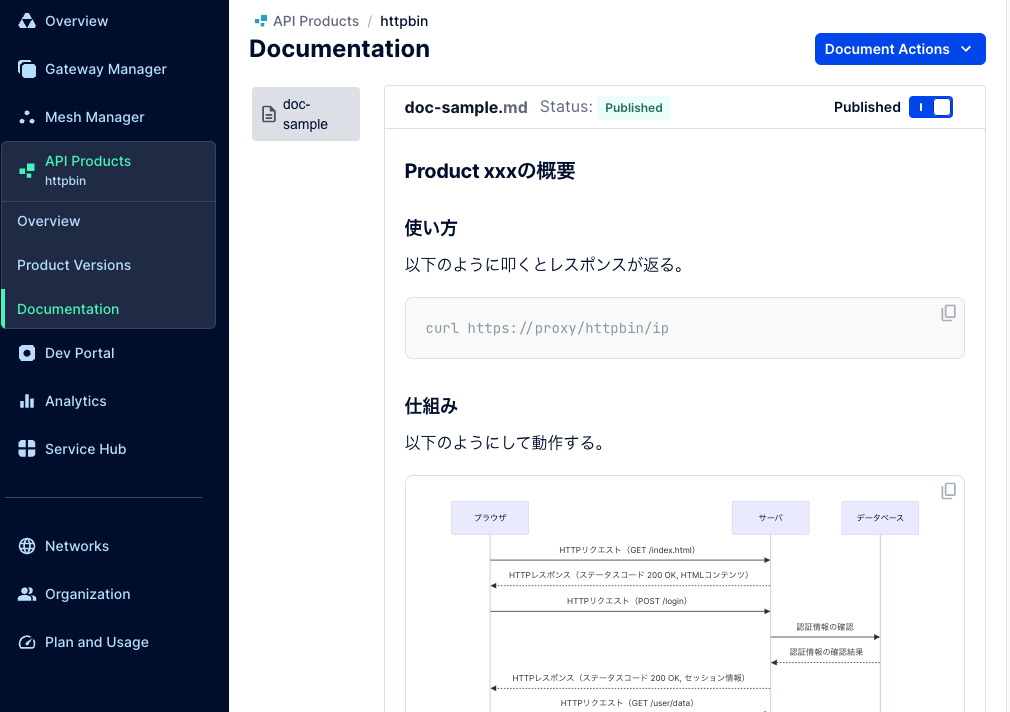Viewport: 1010px width, 712px height.
Task: Select the Documentation sidebar item
Action: (x=68, y=309)
